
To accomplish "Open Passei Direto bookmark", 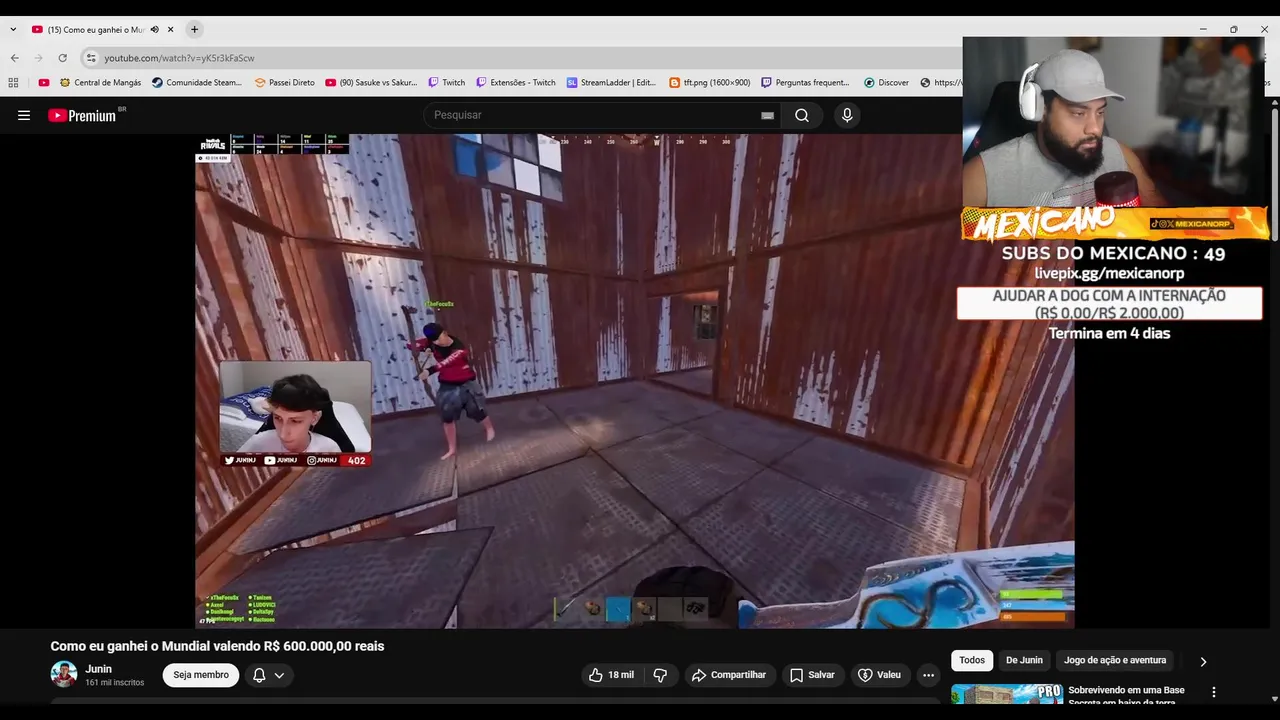I will point(285,83).
